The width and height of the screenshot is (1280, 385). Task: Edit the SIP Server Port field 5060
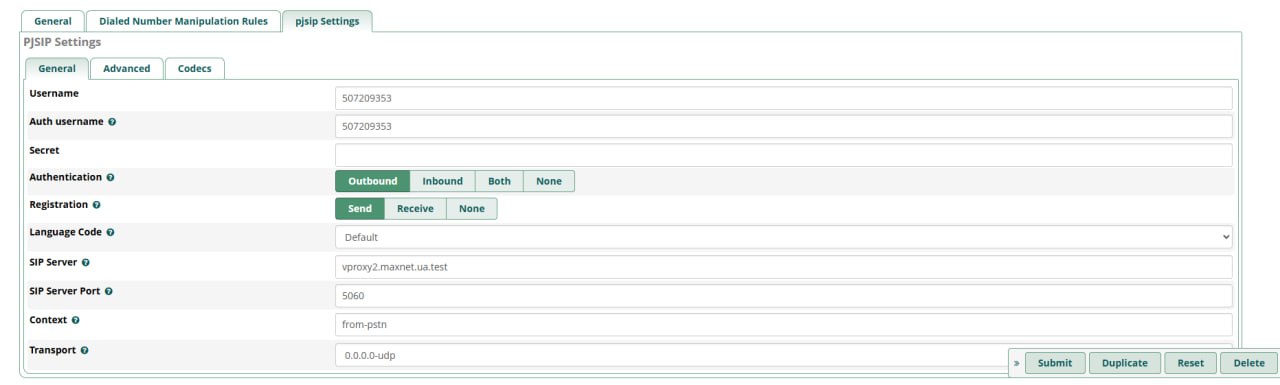tap(784, 296)
